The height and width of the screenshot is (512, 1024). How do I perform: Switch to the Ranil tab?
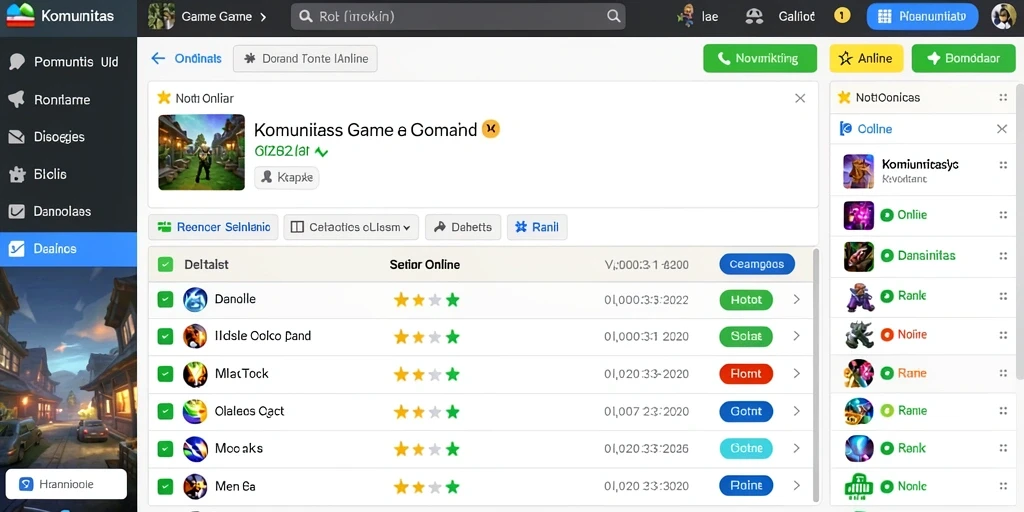(x=537, y=227)
